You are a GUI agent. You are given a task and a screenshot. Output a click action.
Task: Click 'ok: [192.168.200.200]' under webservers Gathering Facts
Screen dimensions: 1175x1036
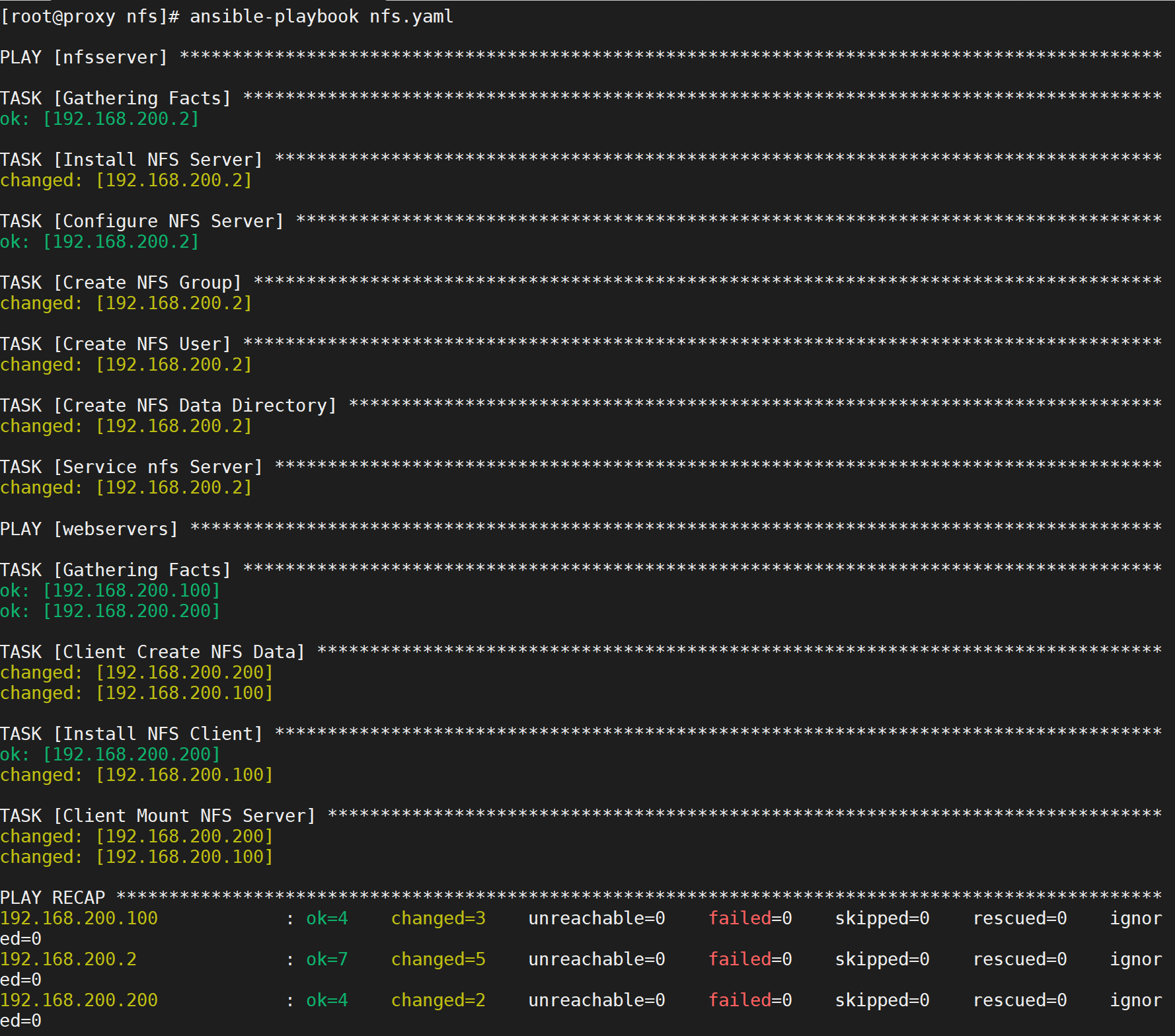(110, 611)
